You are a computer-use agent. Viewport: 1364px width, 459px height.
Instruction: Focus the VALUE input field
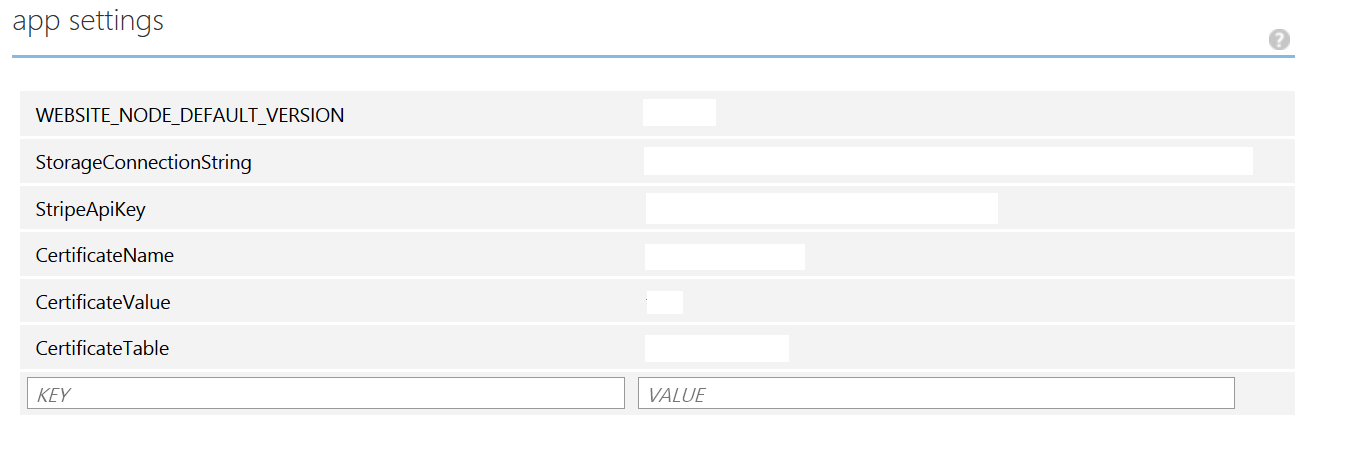936,393
